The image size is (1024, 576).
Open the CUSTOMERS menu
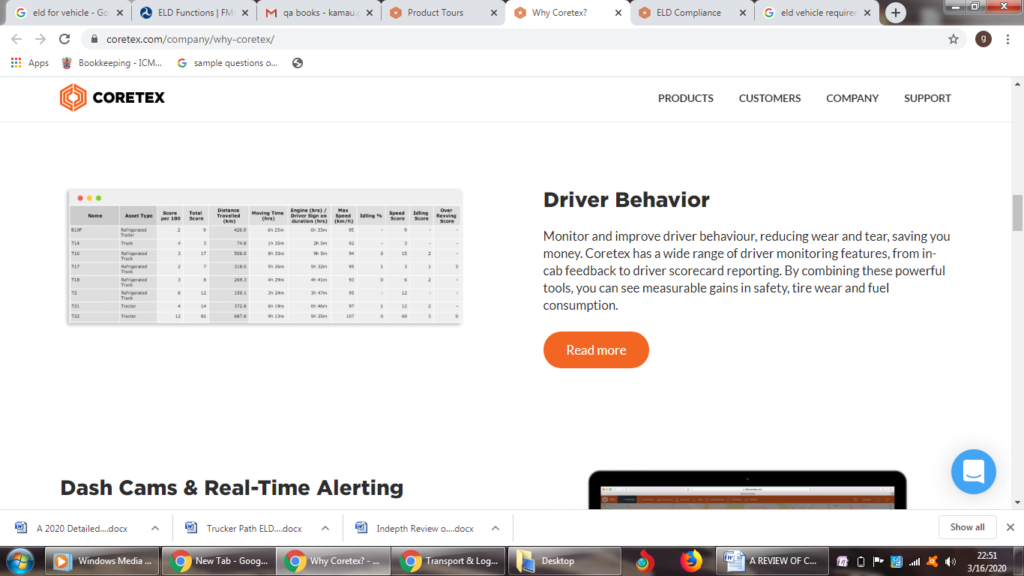coord(769,98)
